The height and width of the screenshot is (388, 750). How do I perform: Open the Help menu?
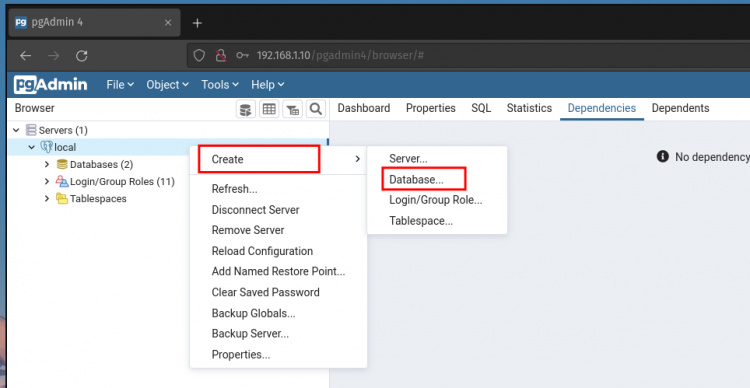[268, 85]
